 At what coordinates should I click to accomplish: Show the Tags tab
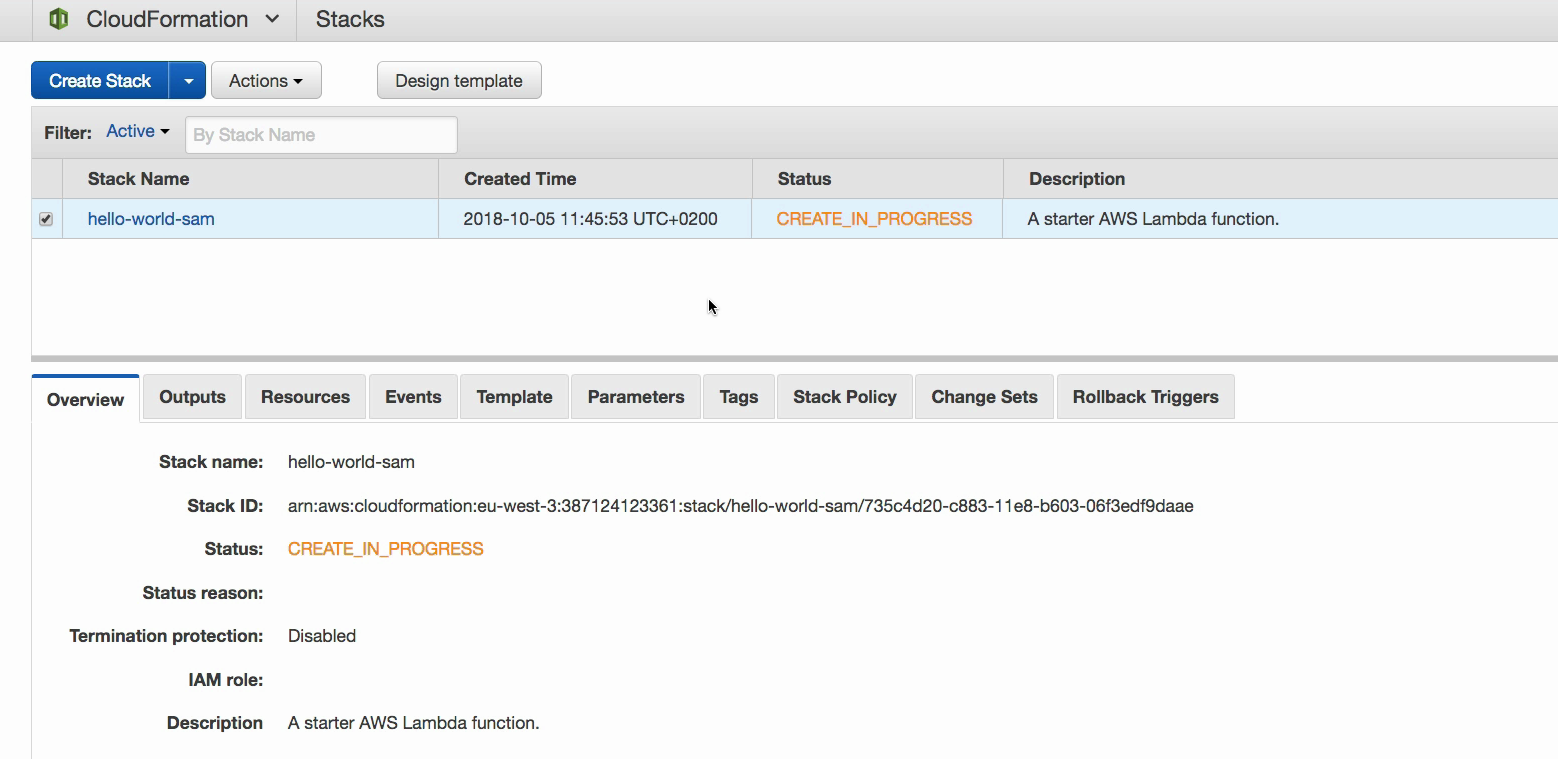(739, 397)
